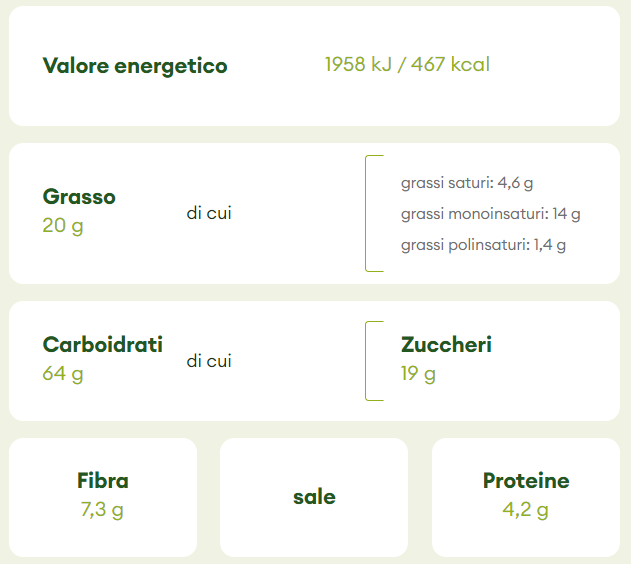
Task: Click the bracket beside the fat breakdown
Action: (x=369, y=213)
